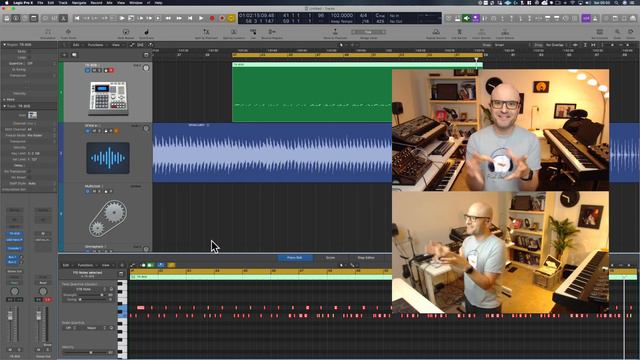Click the Note Repeat toolbar icon
The width and height of the screenshot is (640, 360).
pyautogui.click(x=126, y=32)
